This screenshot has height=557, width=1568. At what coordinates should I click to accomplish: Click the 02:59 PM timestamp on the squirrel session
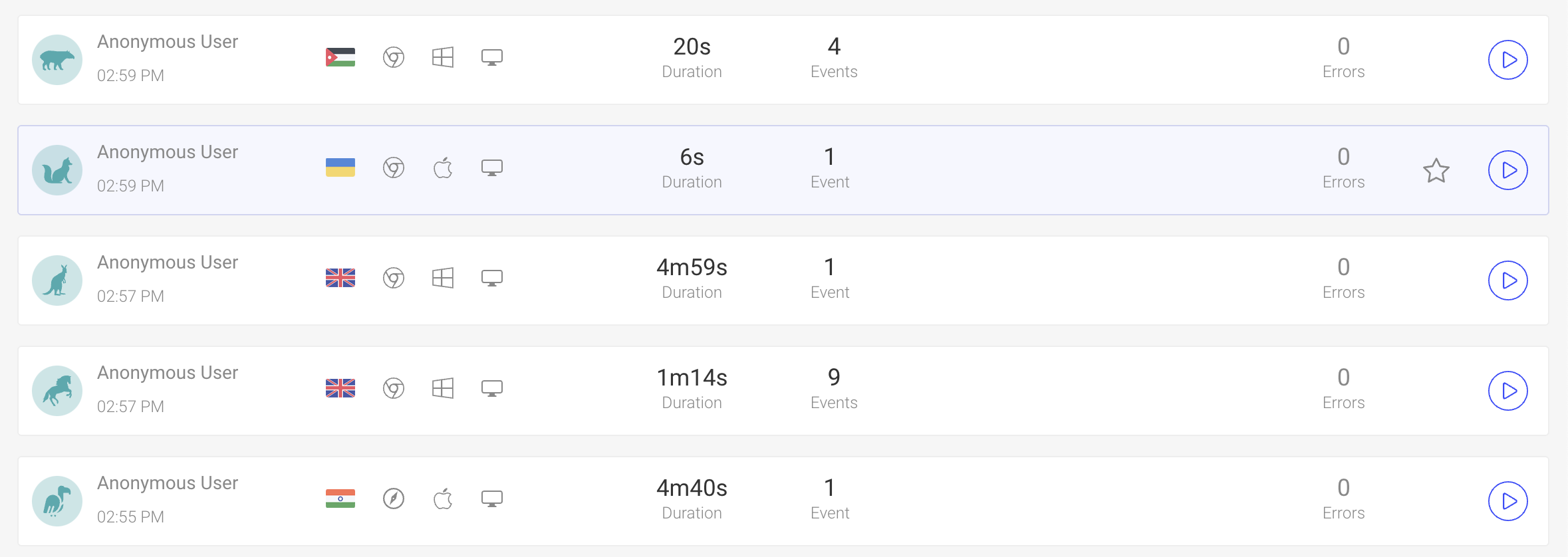pos(131,186)
